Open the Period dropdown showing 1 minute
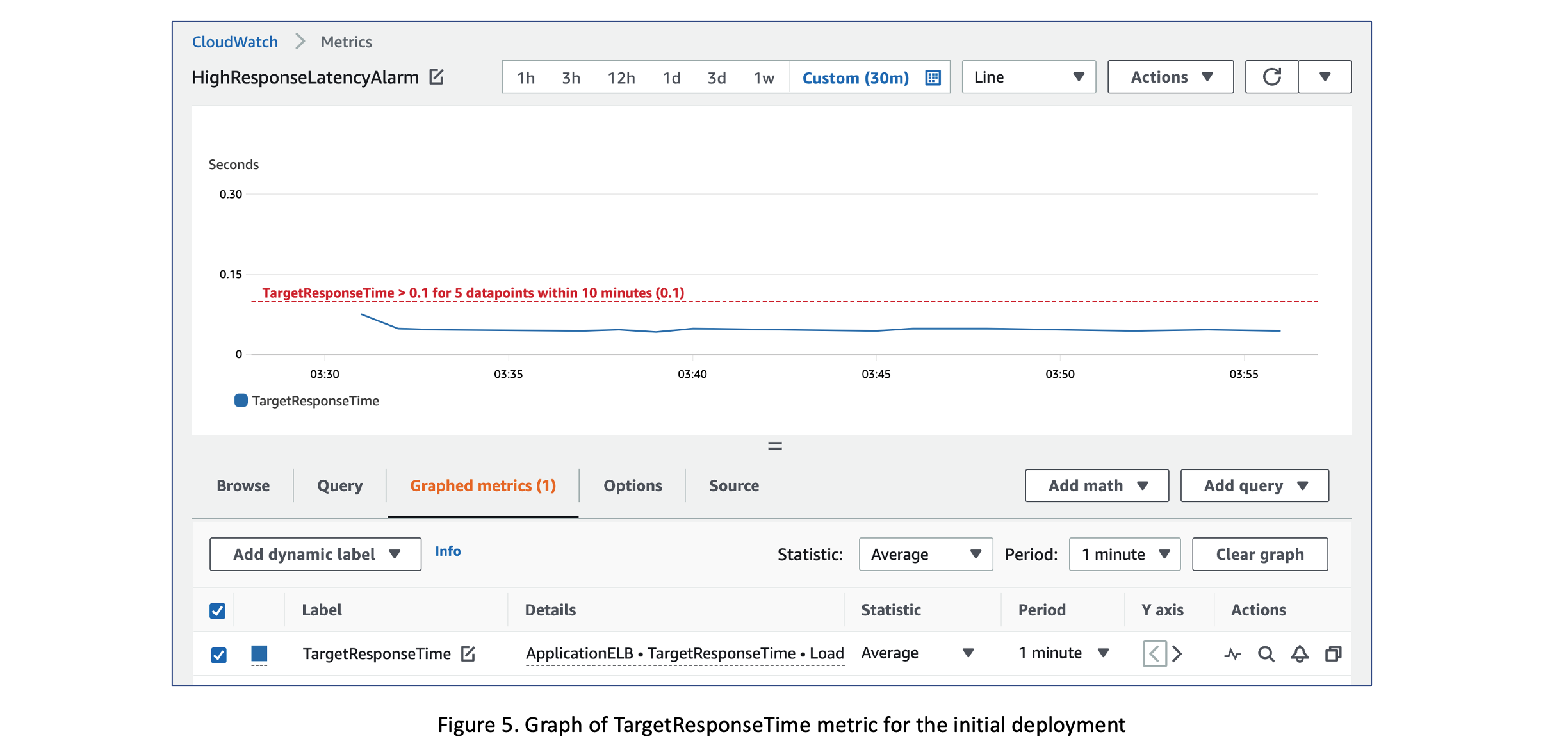1568x748 pixels. 1124,554
